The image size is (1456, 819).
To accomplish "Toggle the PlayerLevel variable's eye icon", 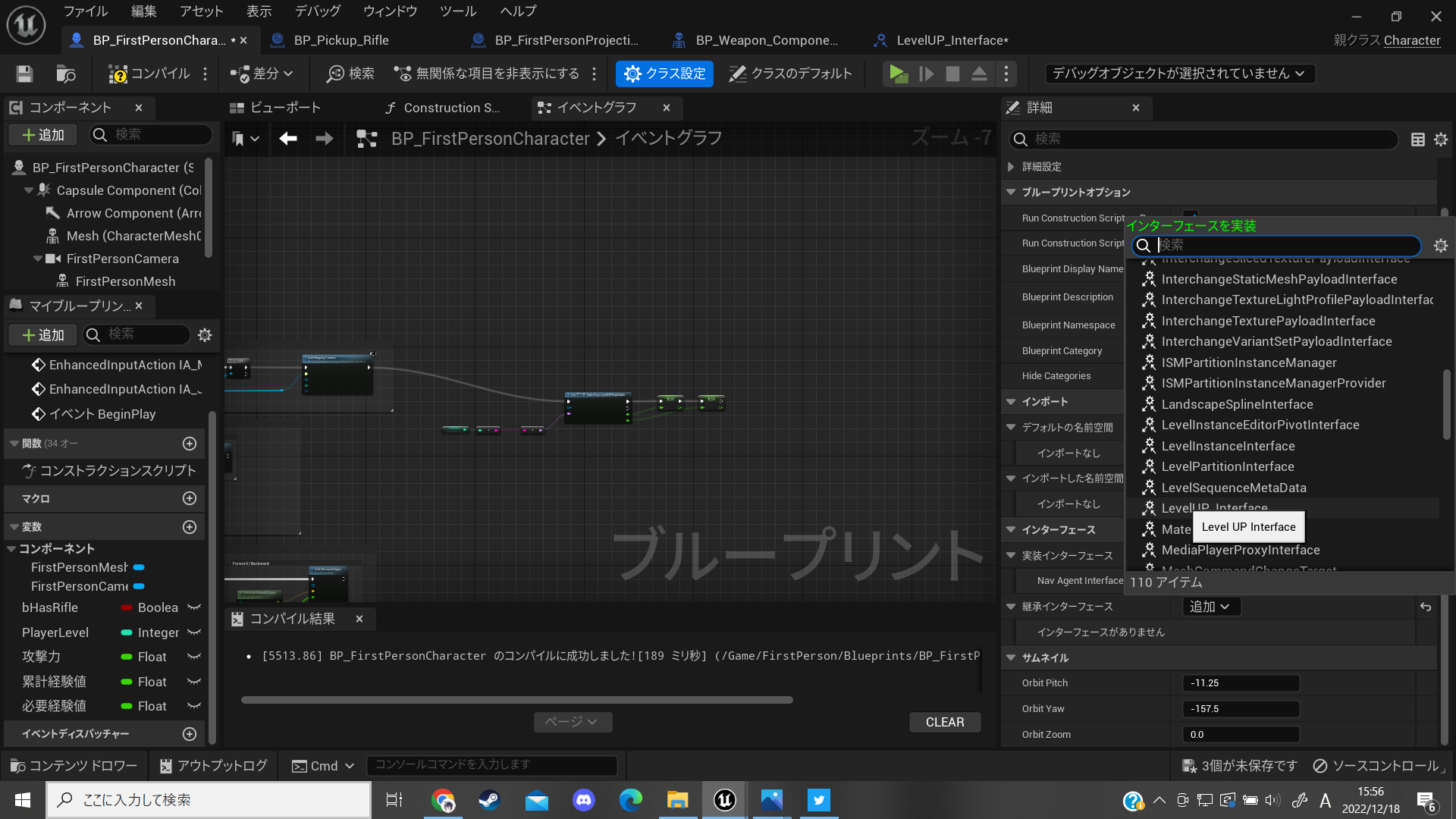I will click(x=193, y=632).
